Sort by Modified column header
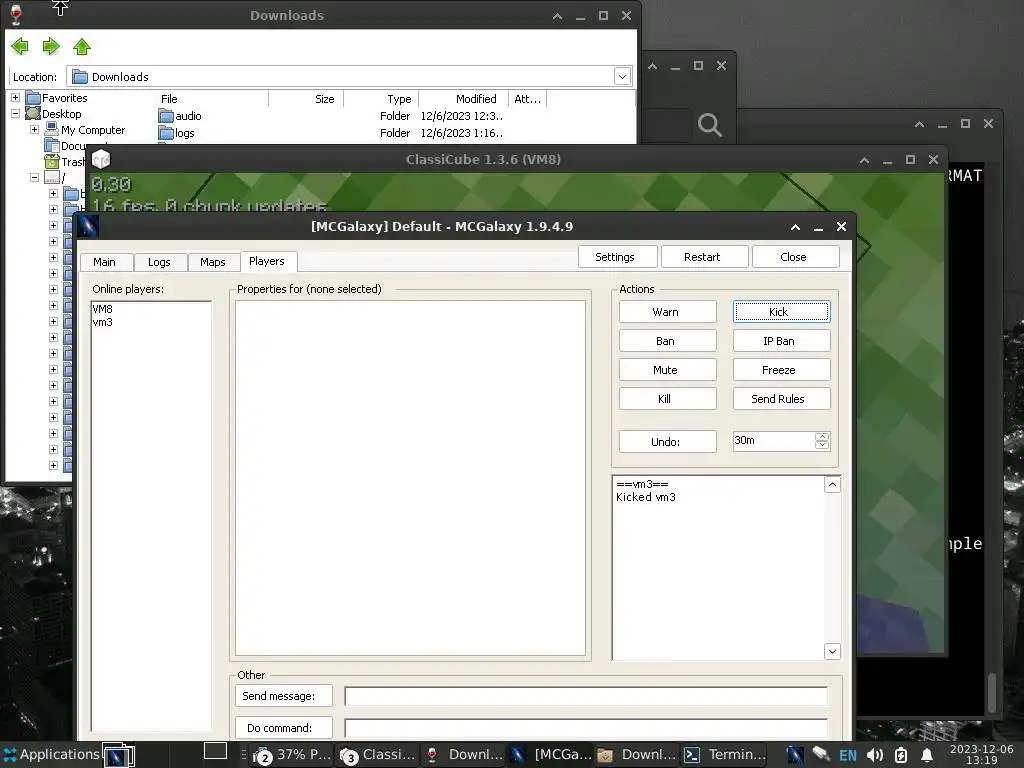Viewport: 1024px width, 768px height. point(464,99)
